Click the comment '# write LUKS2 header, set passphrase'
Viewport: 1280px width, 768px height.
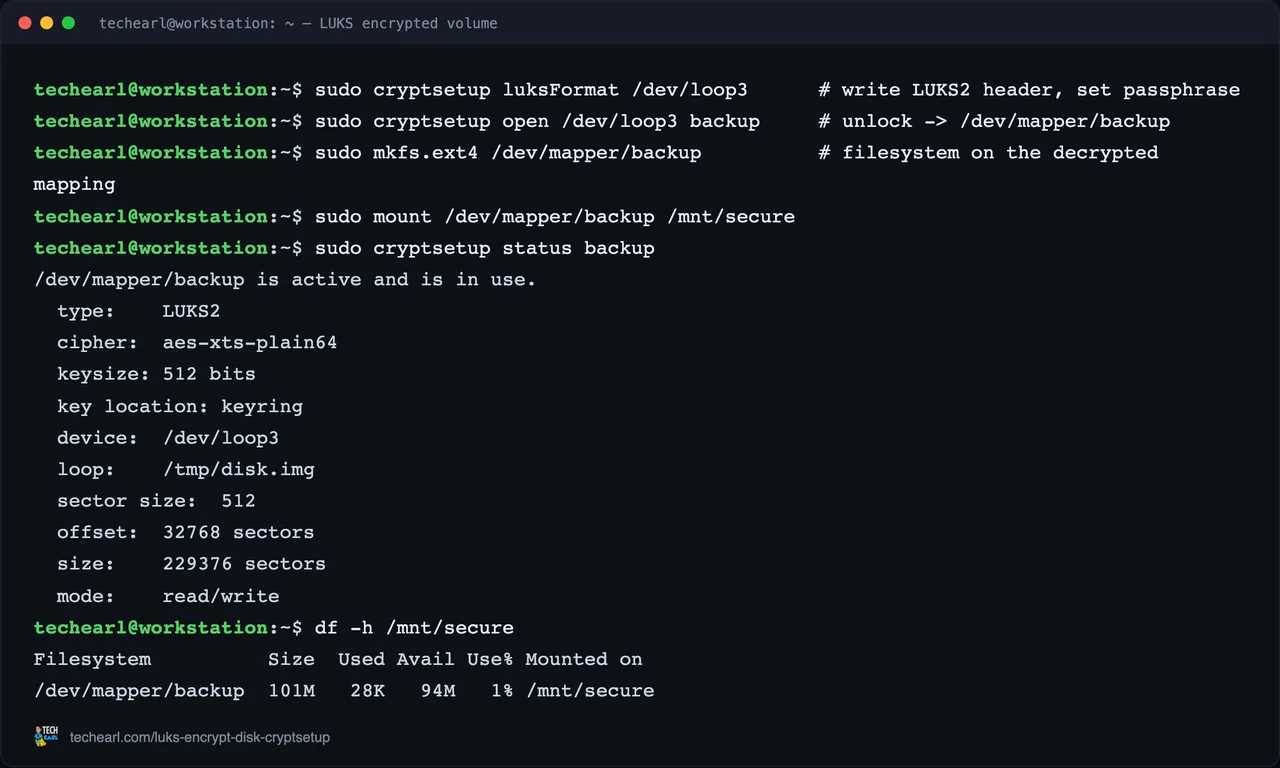tap(1029, 90)
